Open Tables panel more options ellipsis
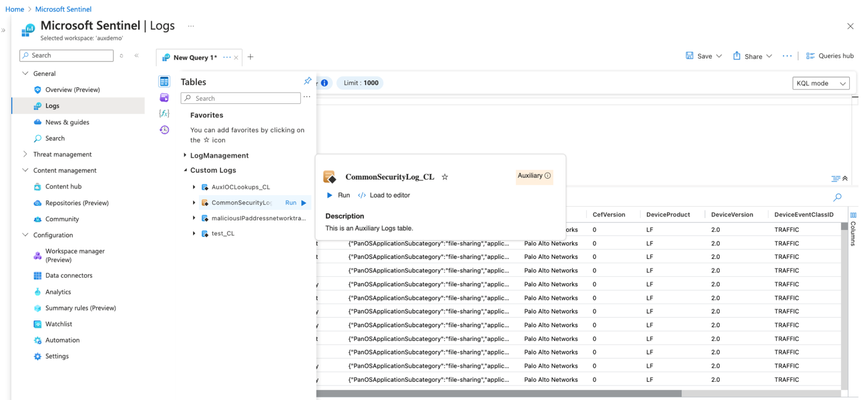 (307, 97)
